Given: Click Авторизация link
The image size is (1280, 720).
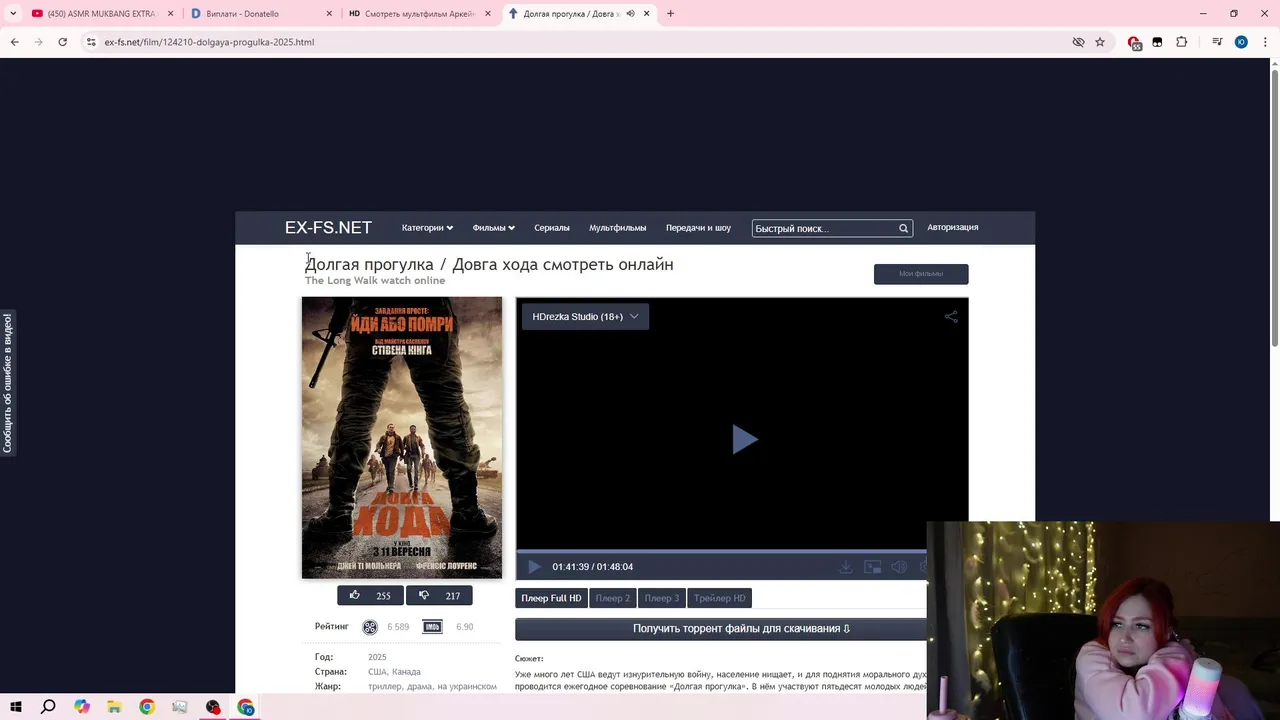Looking at the screenshot, I should [x=952, y=227].
